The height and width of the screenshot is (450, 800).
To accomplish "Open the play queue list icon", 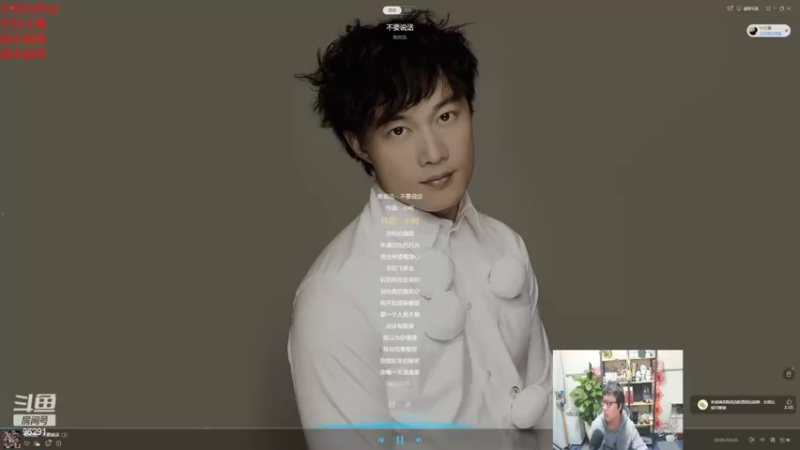I will (785, 440).
